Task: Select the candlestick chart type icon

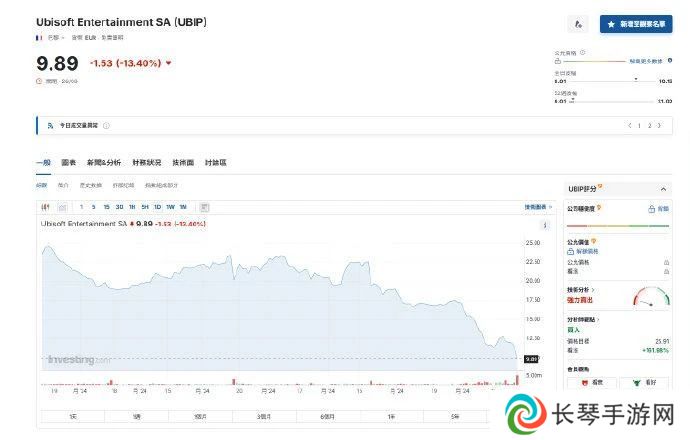Action: [45, 207]
